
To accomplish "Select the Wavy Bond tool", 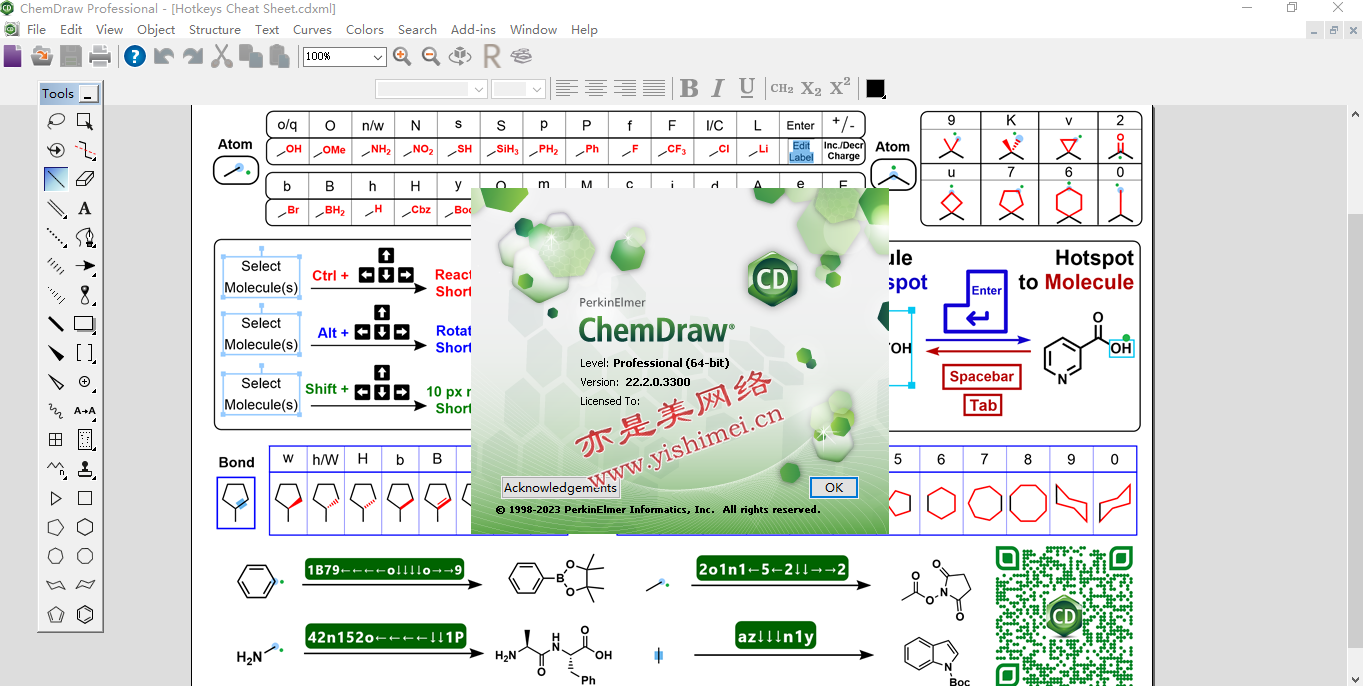I will [x=56, y=411].
